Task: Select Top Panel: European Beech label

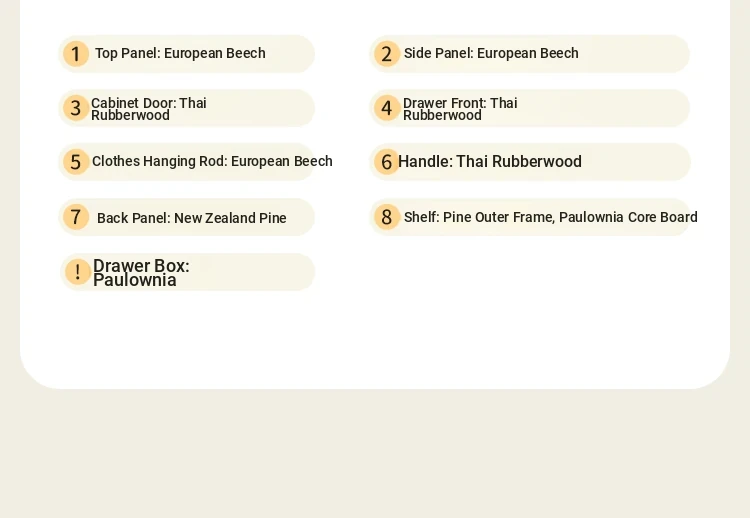Action: tap(180, 53)
